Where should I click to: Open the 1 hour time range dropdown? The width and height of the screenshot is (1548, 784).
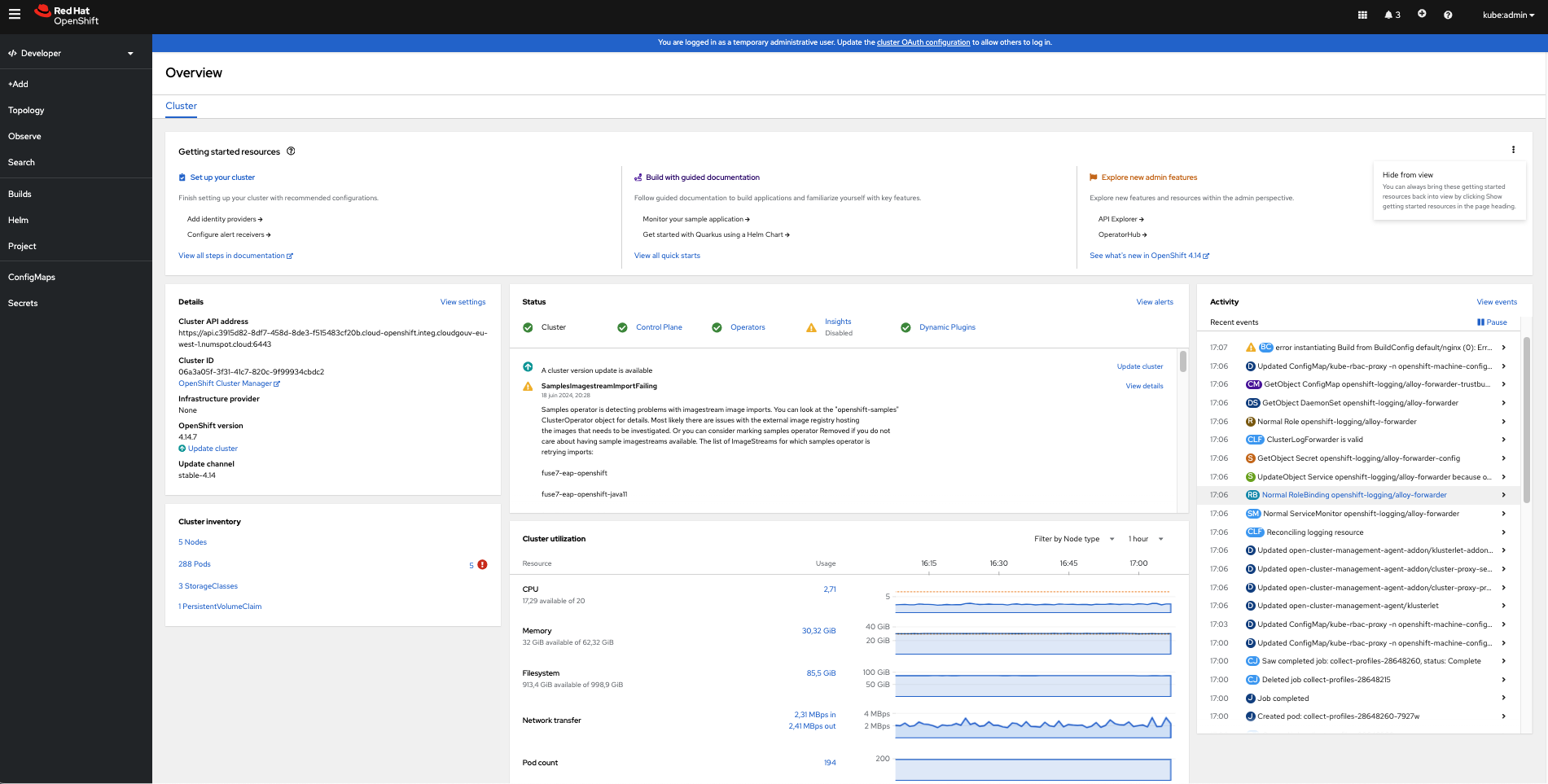click(1146, 539)
